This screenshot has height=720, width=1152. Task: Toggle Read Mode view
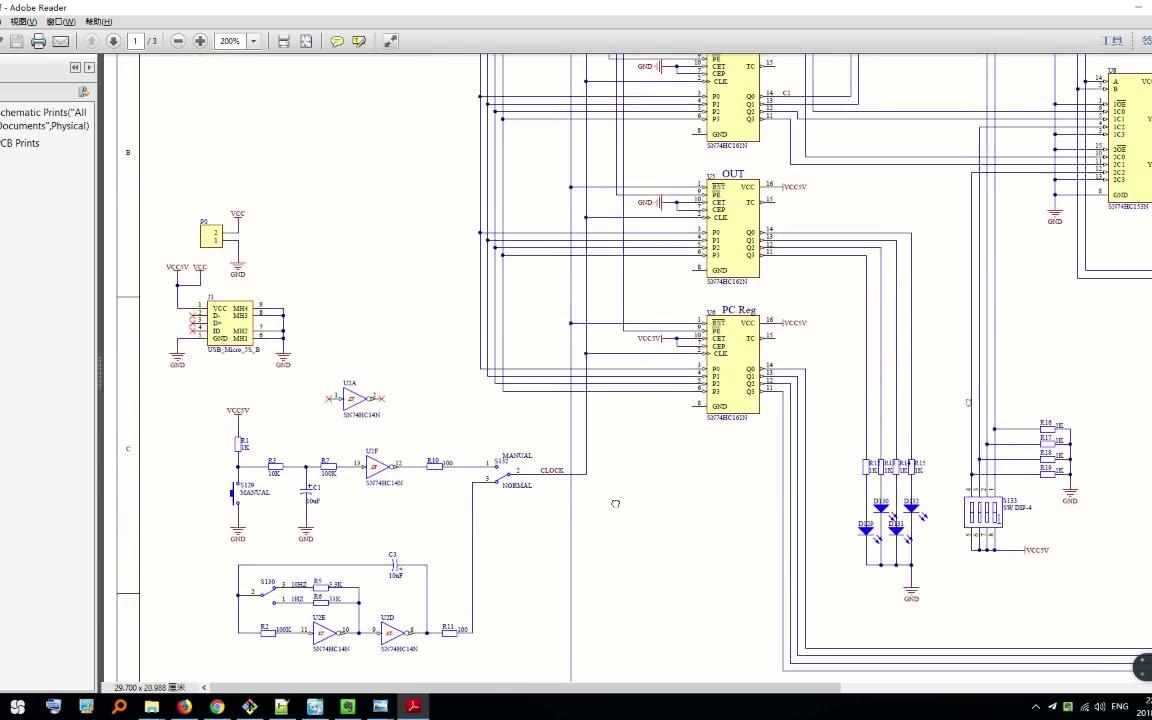[390, 41]
